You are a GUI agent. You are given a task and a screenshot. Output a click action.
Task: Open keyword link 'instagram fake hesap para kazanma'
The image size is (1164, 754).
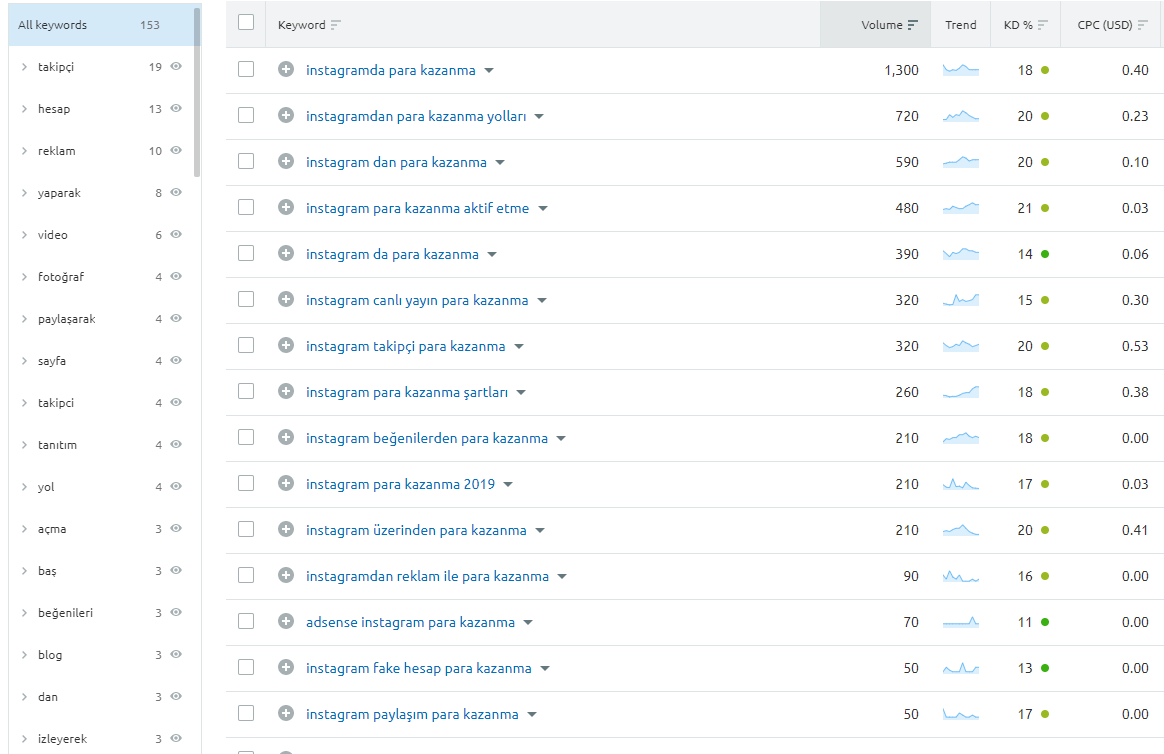[x=419, y=668]
